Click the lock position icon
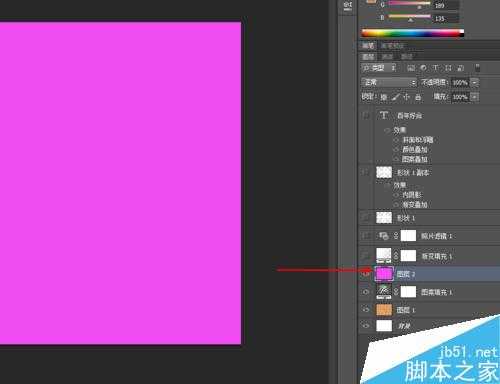The width and height of the screenshot is (500, 384). tap(406, 97)
